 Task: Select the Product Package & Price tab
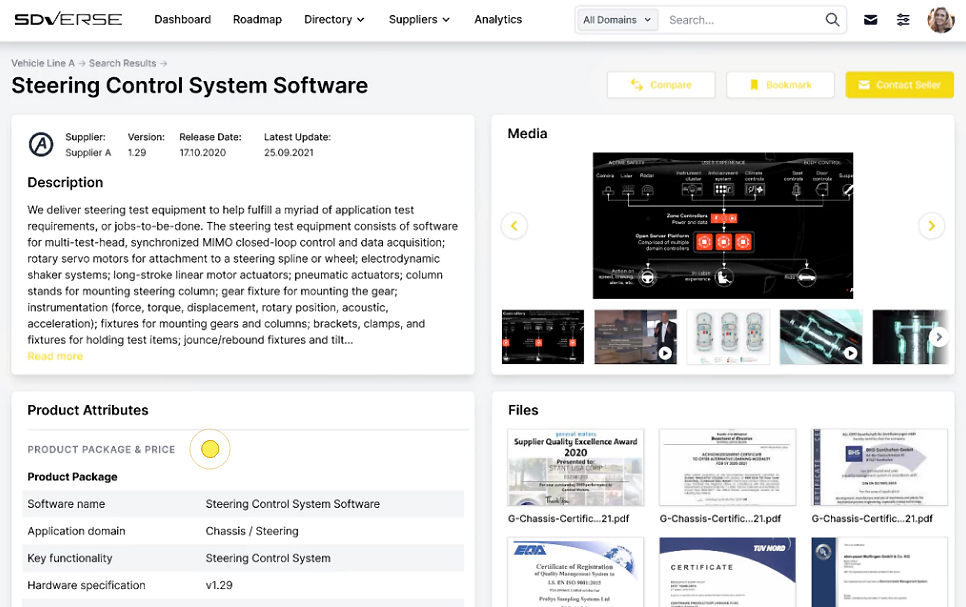[x=101, y=449]
